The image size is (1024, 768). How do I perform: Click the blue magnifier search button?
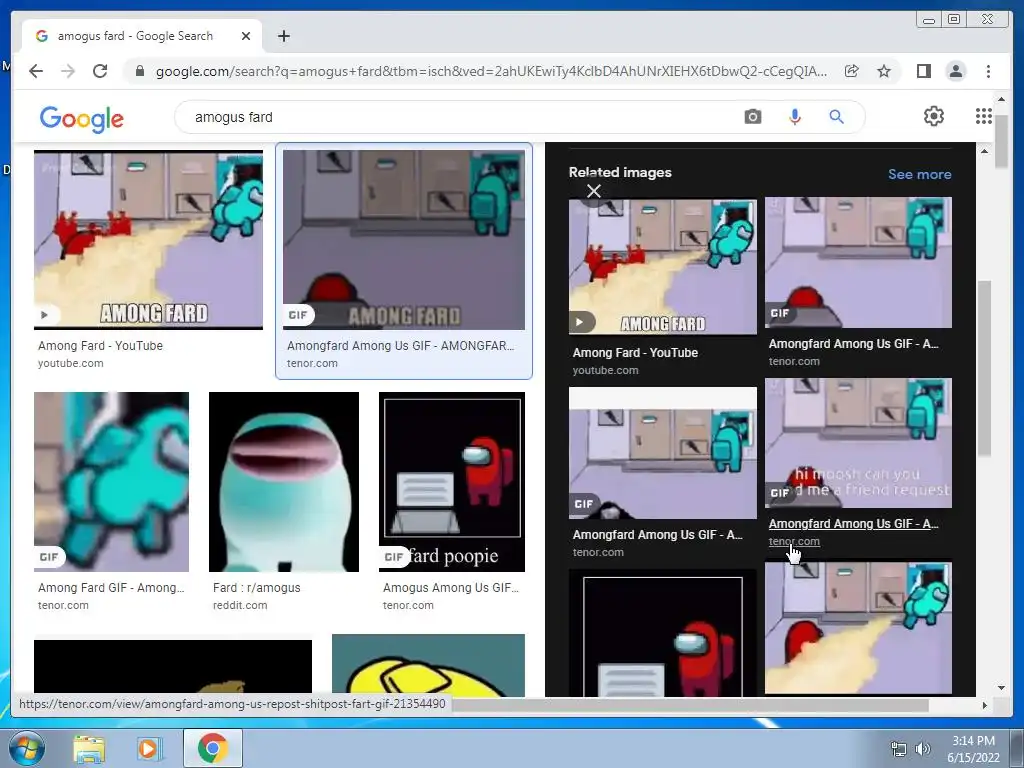(837, 117)
